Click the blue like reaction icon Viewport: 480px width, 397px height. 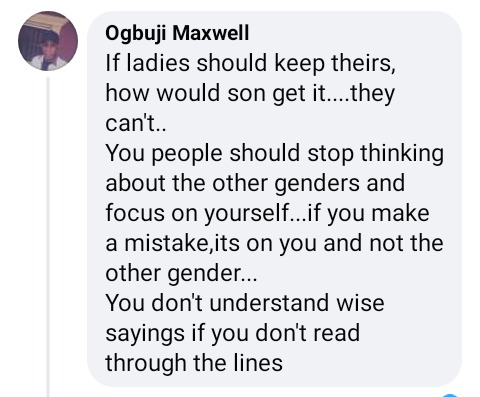450,395
